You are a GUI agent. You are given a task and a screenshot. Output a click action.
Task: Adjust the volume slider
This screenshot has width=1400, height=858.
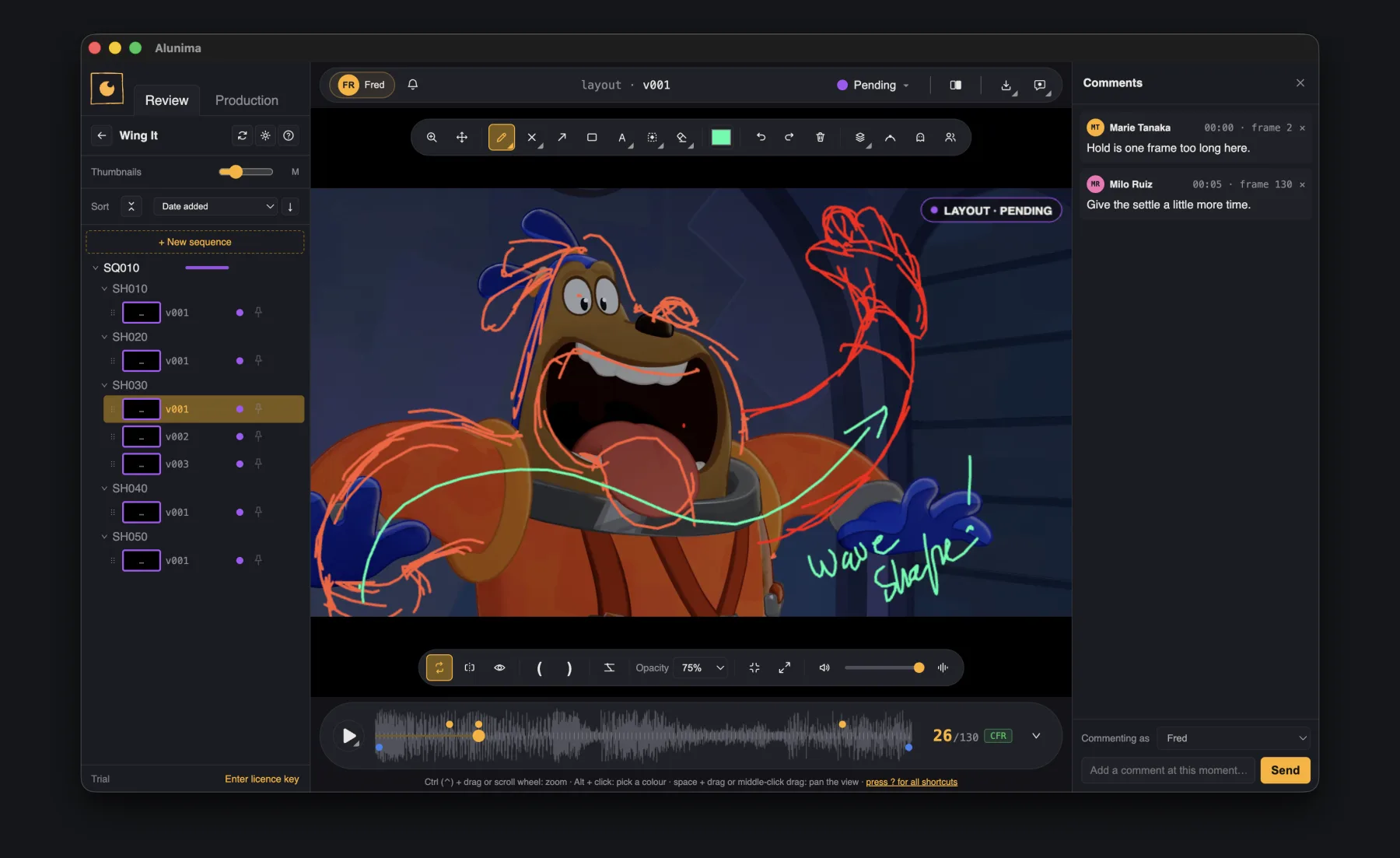(884, 667)
